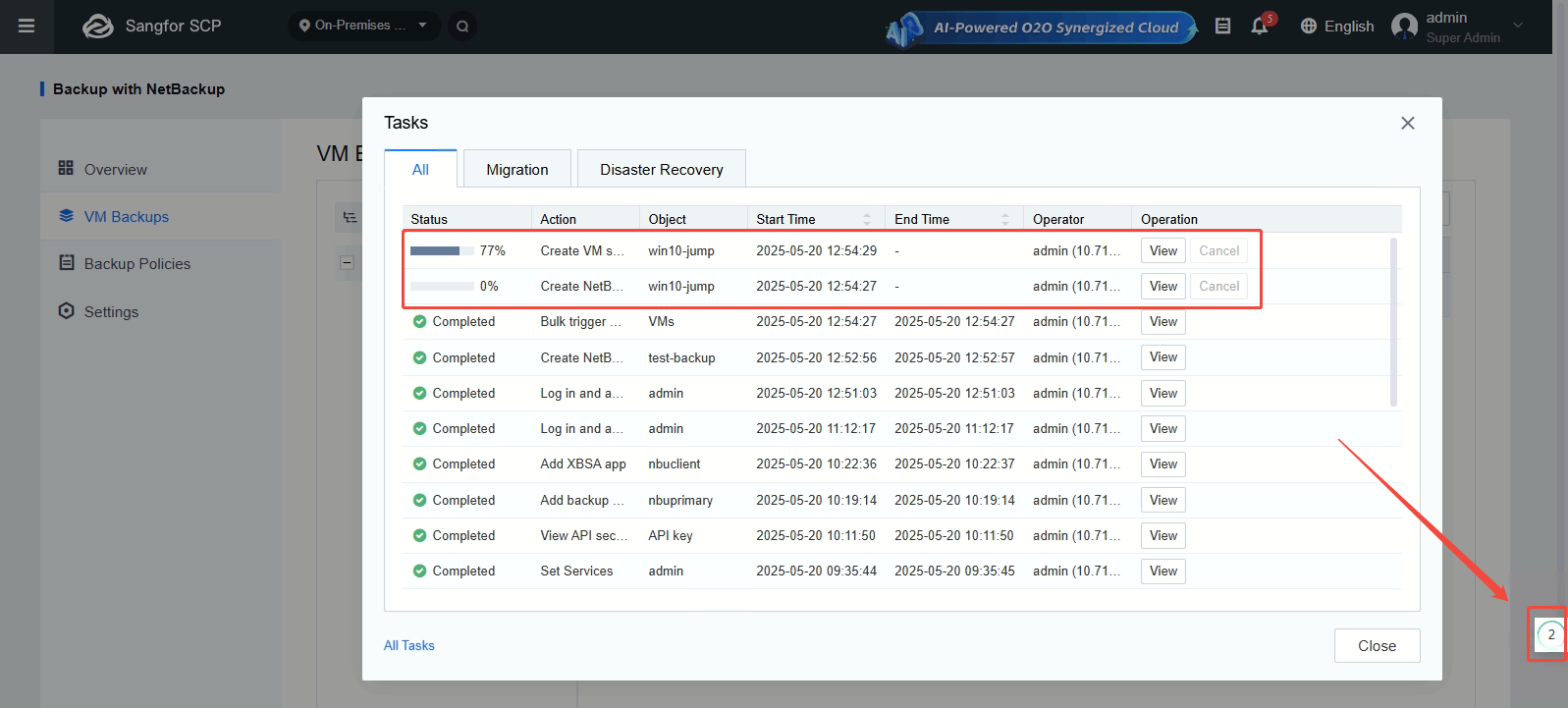Switch to the All tab
The width and height of the screenshot is (1568, 708).
(420, 169)
